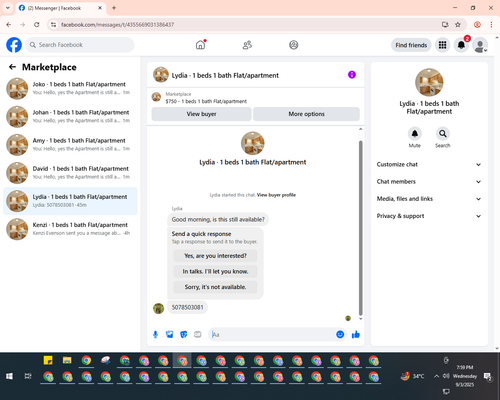Click the Aa message input field

(x=272, y=334)
